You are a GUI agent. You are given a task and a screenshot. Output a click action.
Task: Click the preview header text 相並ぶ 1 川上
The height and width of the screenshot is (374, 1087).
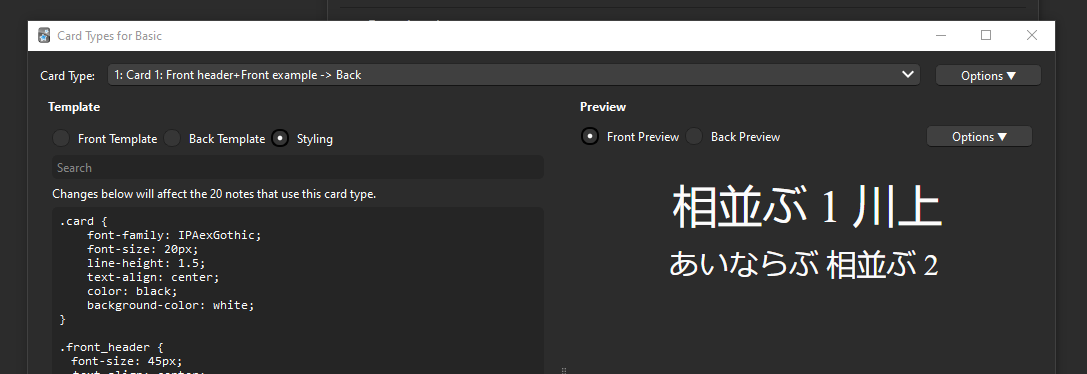[x=807, y=207]
